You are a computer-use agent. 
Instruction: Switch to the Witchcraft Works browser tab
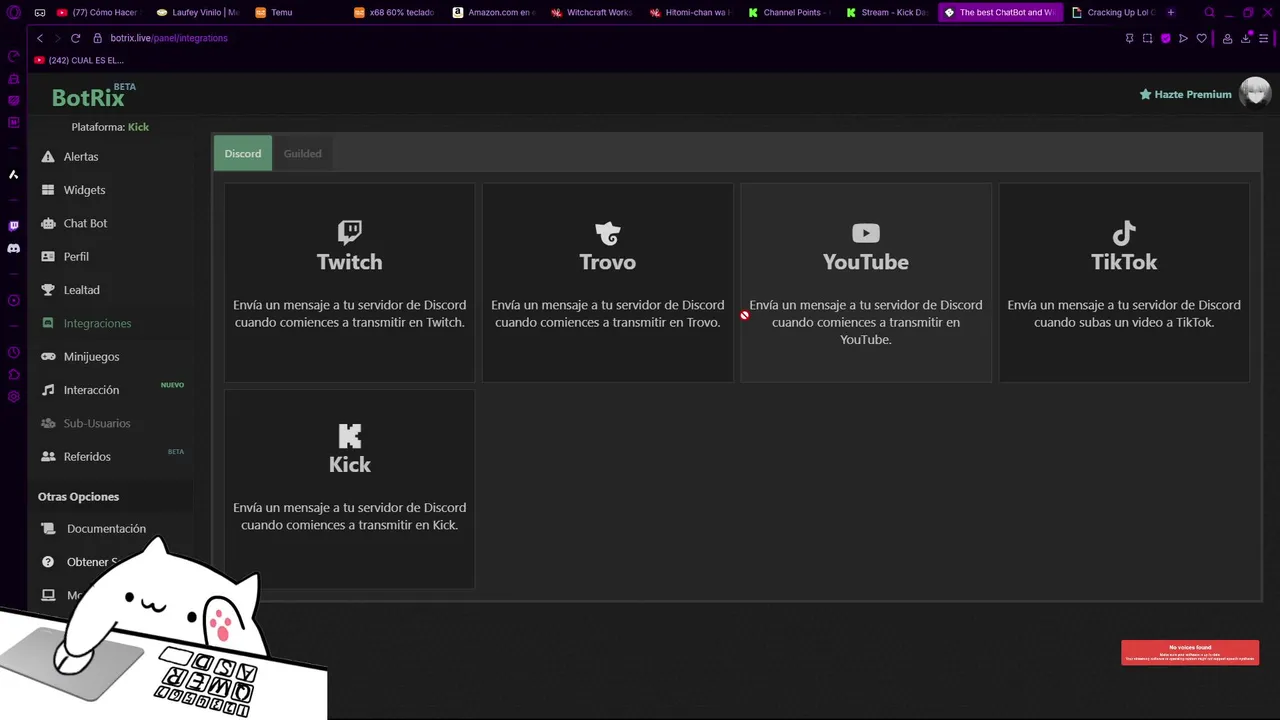592,13
